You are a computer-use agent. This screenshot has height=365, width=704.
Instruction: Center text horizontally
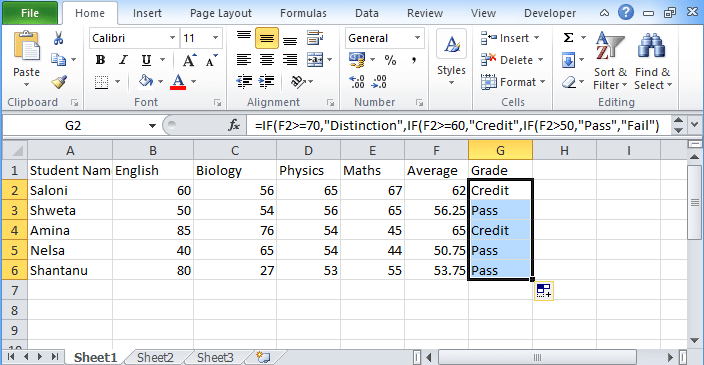(267, 60)
